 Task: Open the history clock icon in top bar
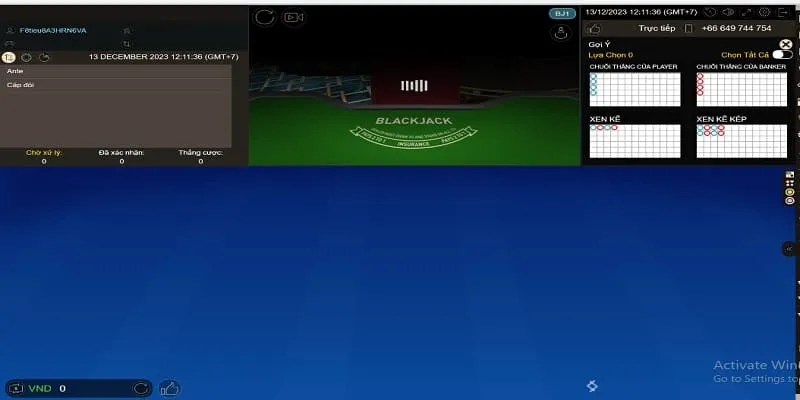[x=710, y=12]
